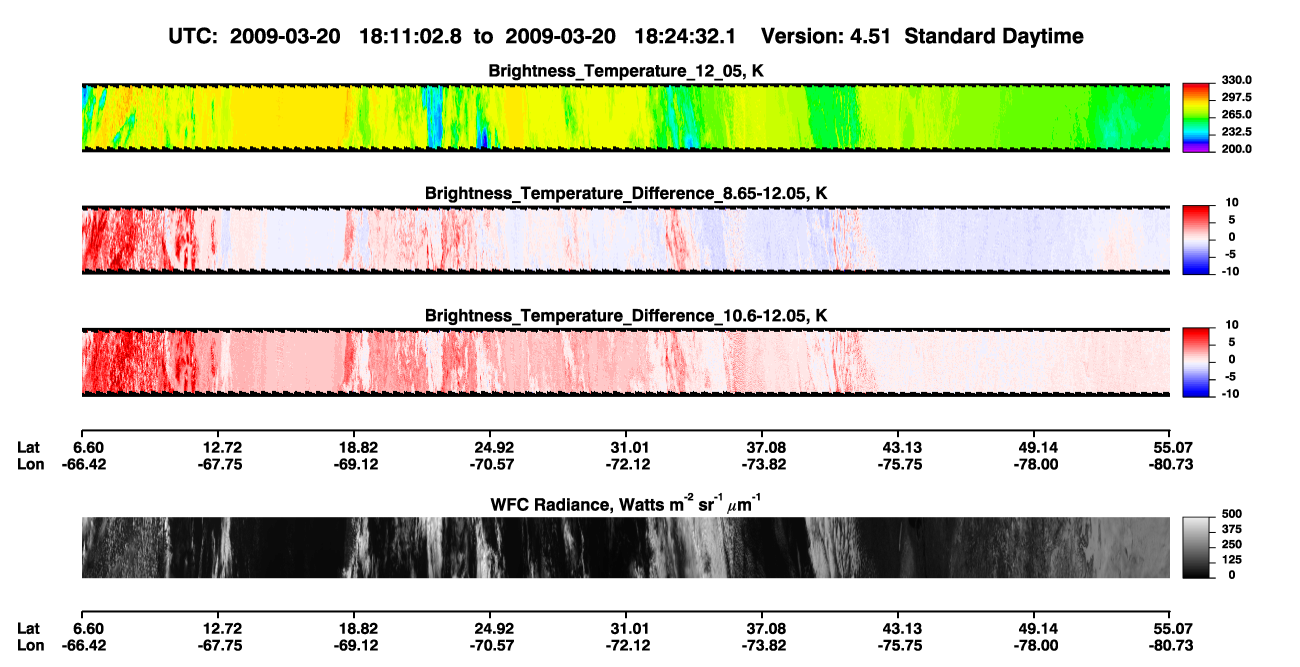Click upper axis latitude value 18.82
Image resolution: width=1300 pixels, height=667 pixels.
click(x=353, y=447)
